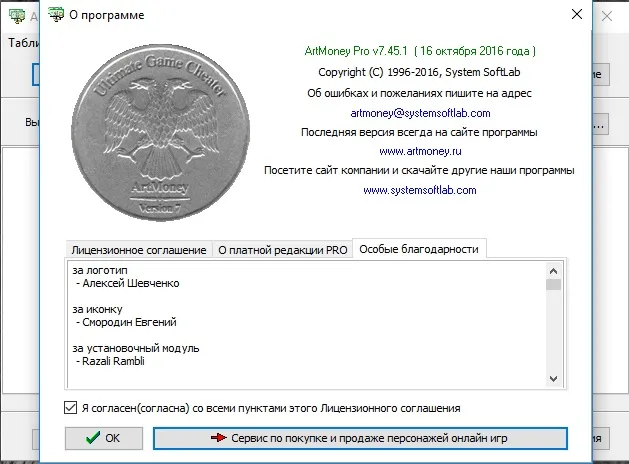629x464 pixels.
Task: Click the scrollbar thumb in credits list
Action: point(554,284)
